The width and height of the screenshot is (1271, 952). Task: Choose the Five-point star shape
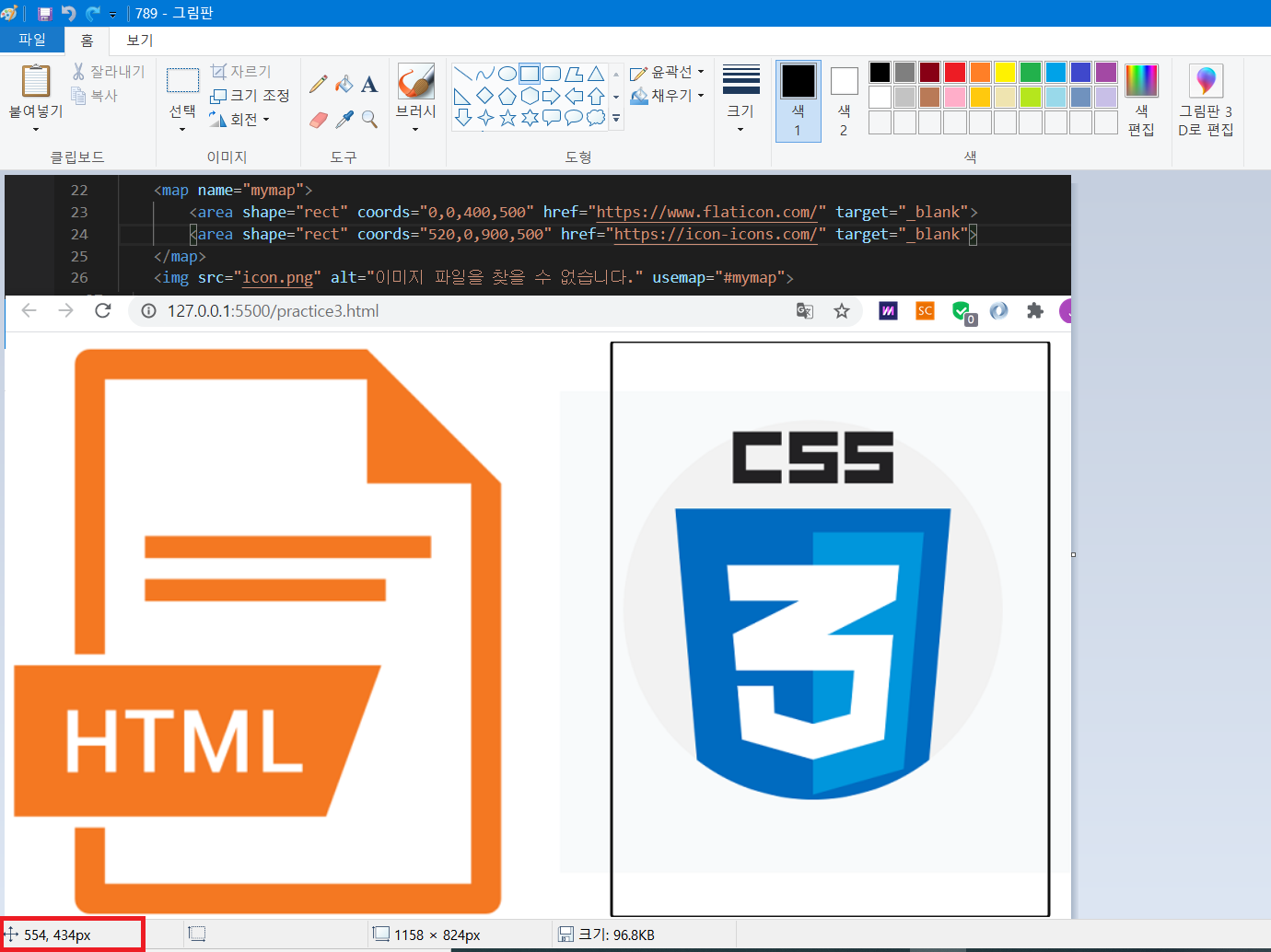507,118
